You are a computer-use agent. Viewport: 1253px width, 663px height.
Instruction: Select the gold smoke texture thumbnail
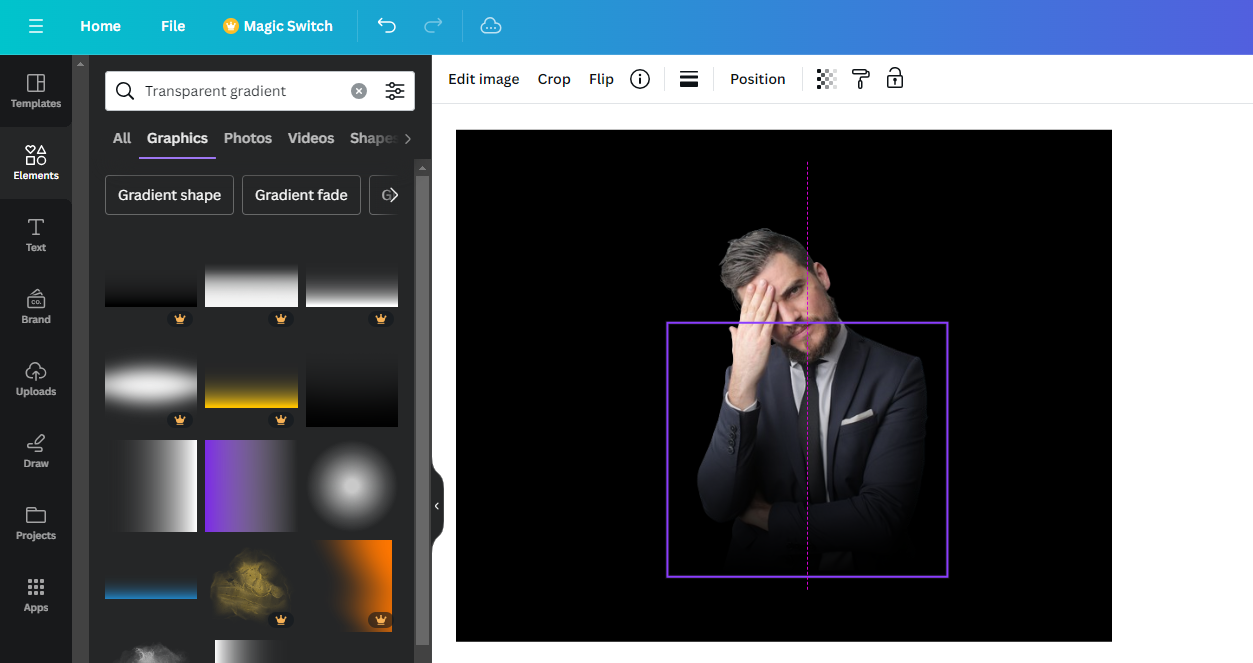tap(251, 586)
